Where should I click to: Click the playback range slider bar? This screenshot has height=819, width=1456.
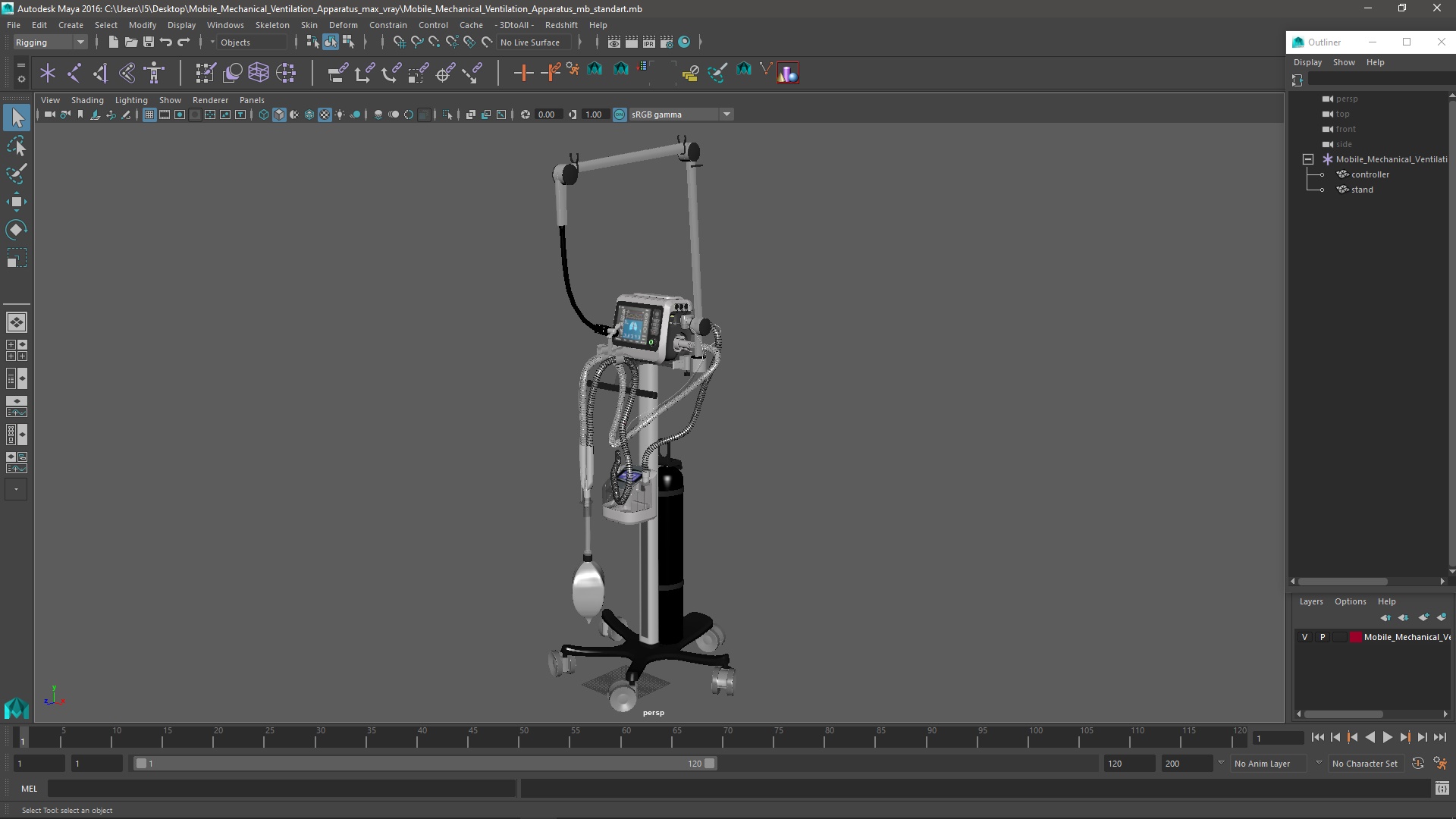click(x=425, y=764)
